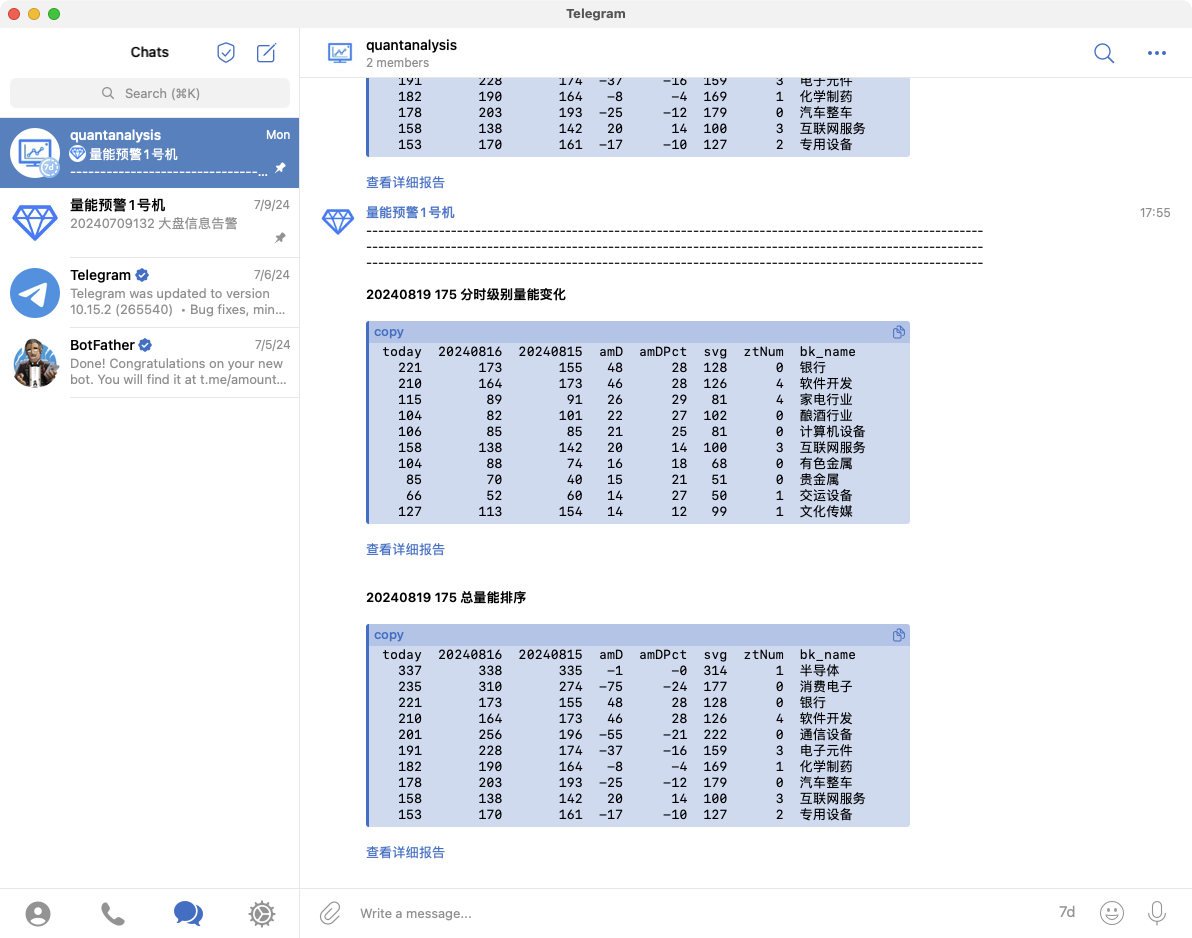Click BotFather avatar thumbnail

(35, 363)
